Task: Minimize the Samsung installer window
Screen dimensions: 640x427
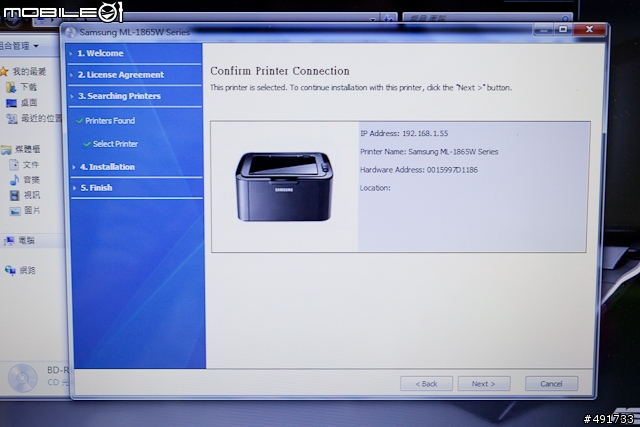Action: [544, 29]
